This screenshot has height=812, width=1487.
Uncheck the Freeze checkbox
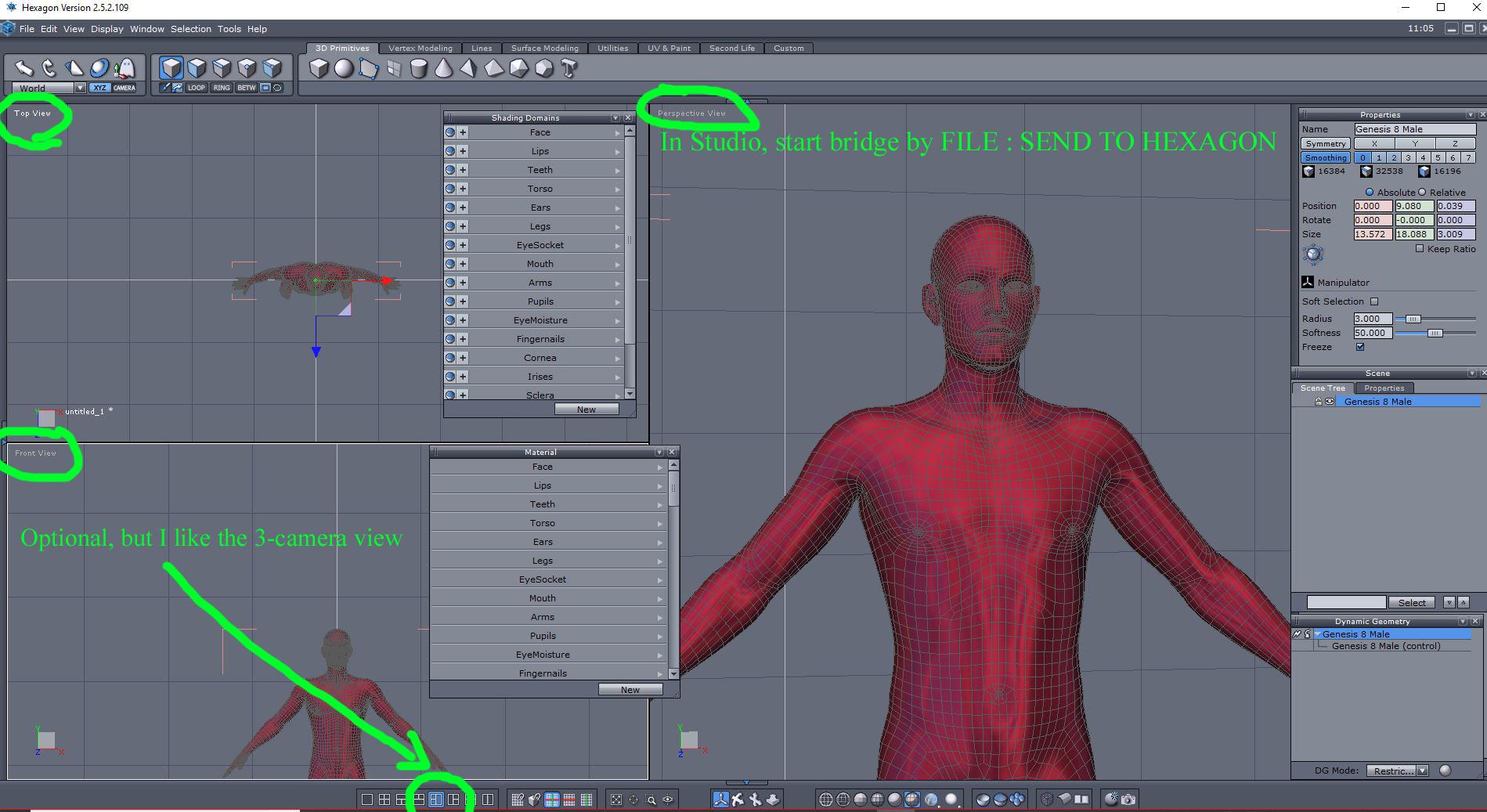pyautogui.click(x=1360, y=347)
